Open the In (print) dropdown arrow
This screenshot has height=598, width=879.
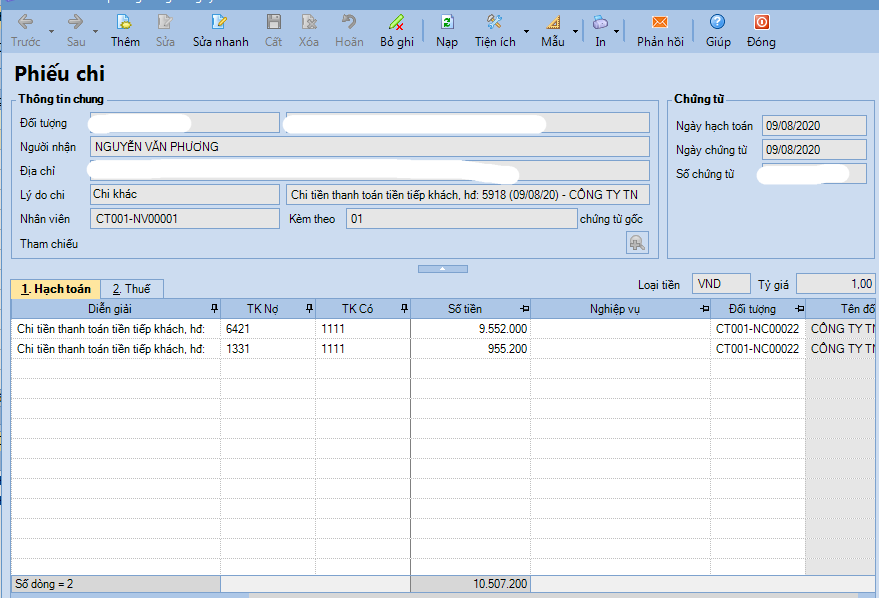click(x=617, y=31)
